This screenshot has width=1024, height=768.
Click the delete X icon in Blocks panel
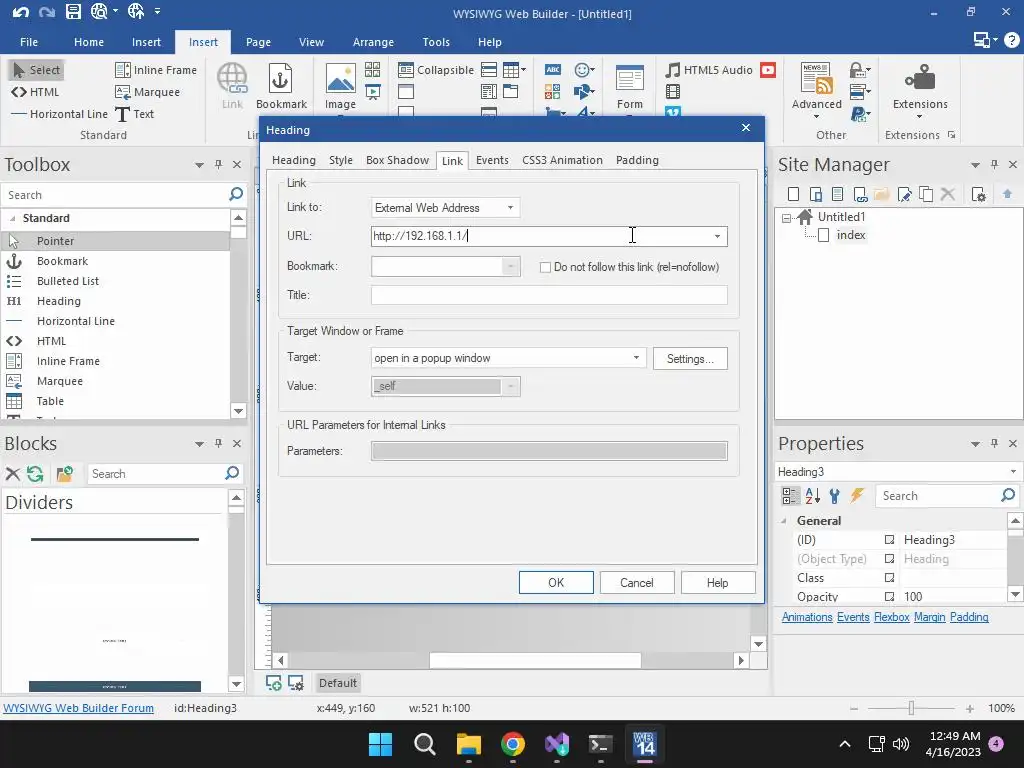tap(12, 473)
